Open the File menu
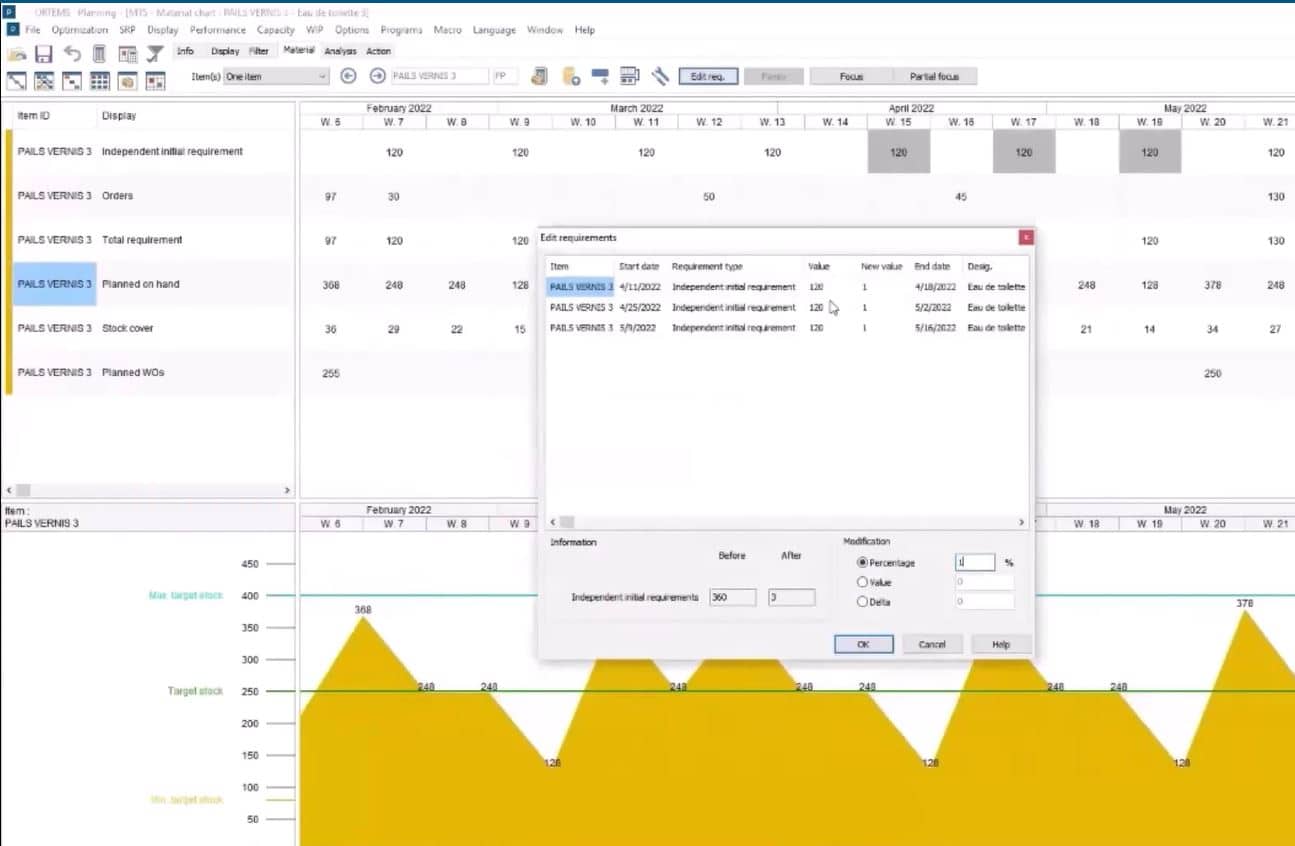The image size is (1295, 846). [33, 30]
